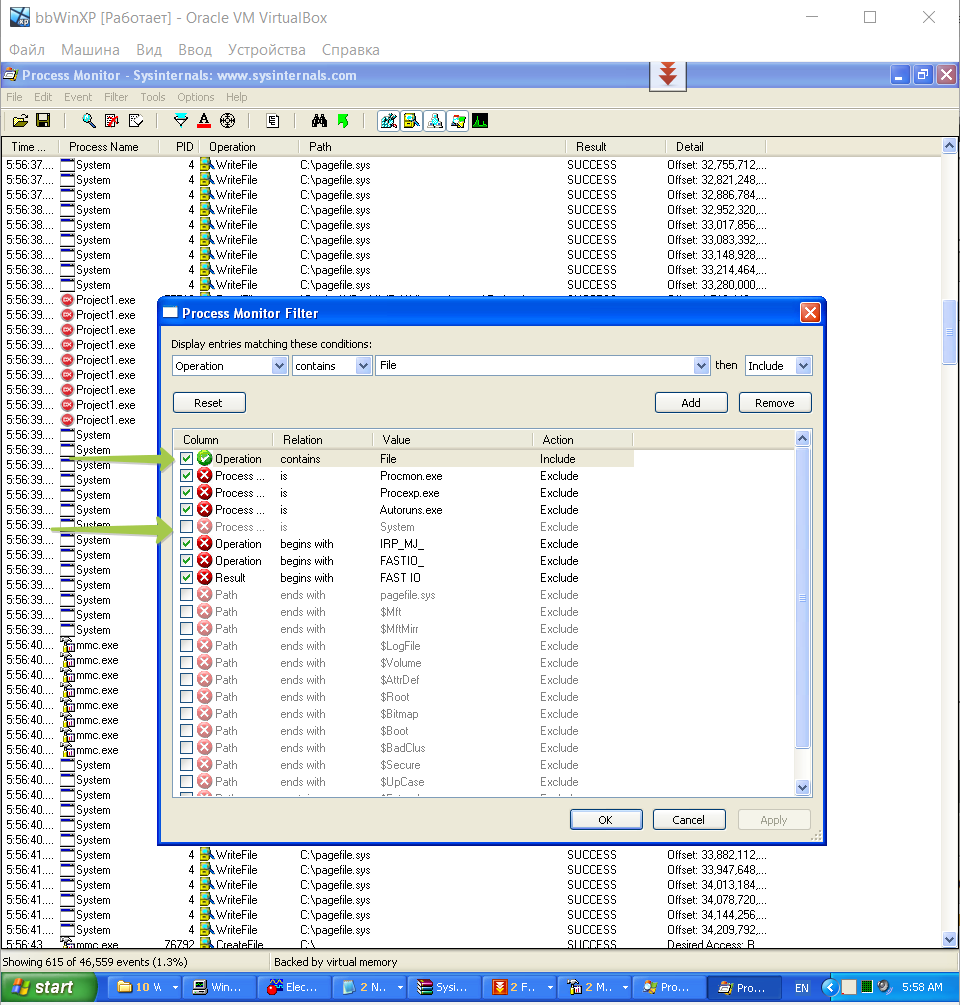Screen dimensions: 960x1005
Task: Expand the '2 M..' taskbar group arrow
Action: tap(625, 987)
